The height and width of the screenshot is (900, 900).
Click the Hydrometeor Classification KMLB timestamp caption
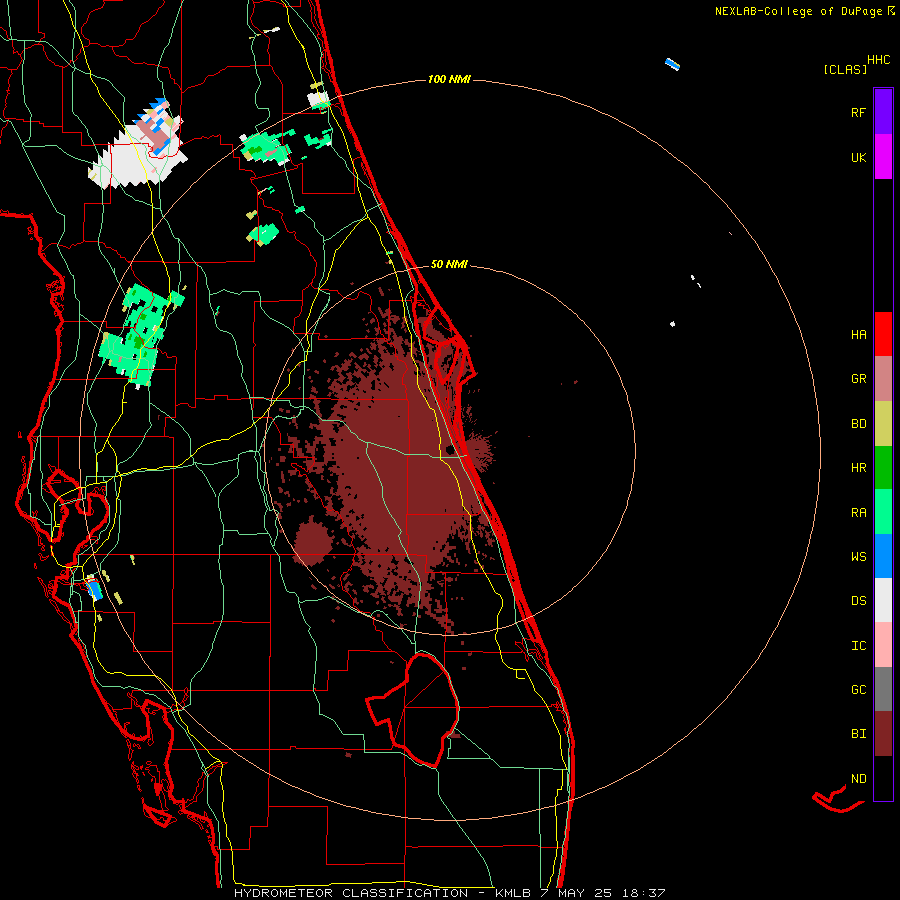[x=449, y=893]
